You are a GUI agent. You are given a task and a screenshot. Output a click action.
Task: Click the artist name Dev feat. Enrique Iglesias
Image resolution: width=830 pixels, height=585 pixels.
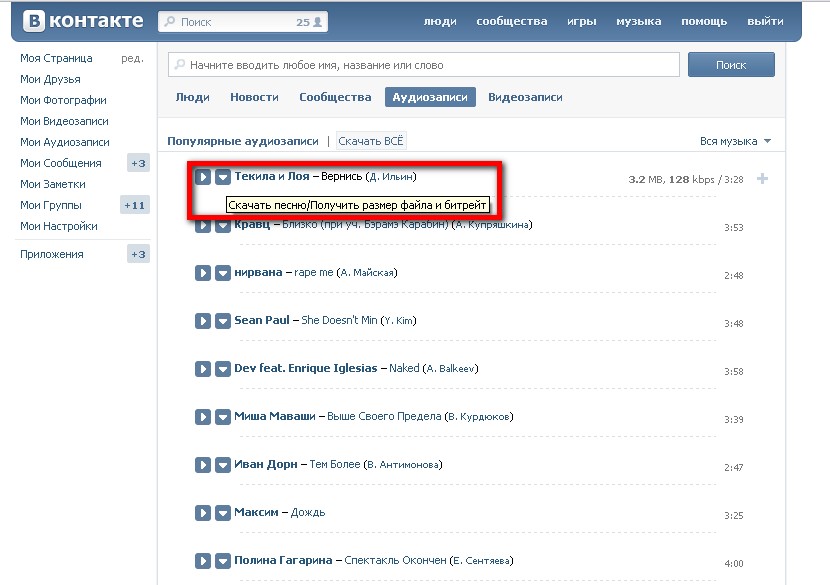tap(306, 368)
